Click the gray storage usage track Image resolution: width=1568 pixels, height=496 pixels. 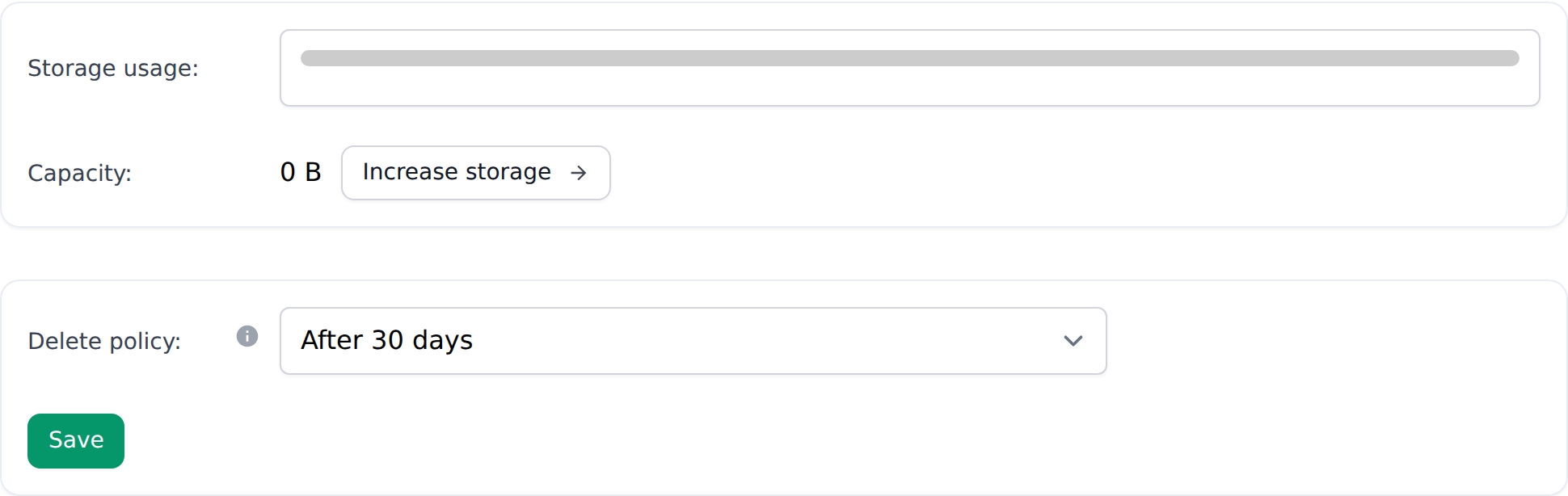pyautogui.click(x=909, y=58)
